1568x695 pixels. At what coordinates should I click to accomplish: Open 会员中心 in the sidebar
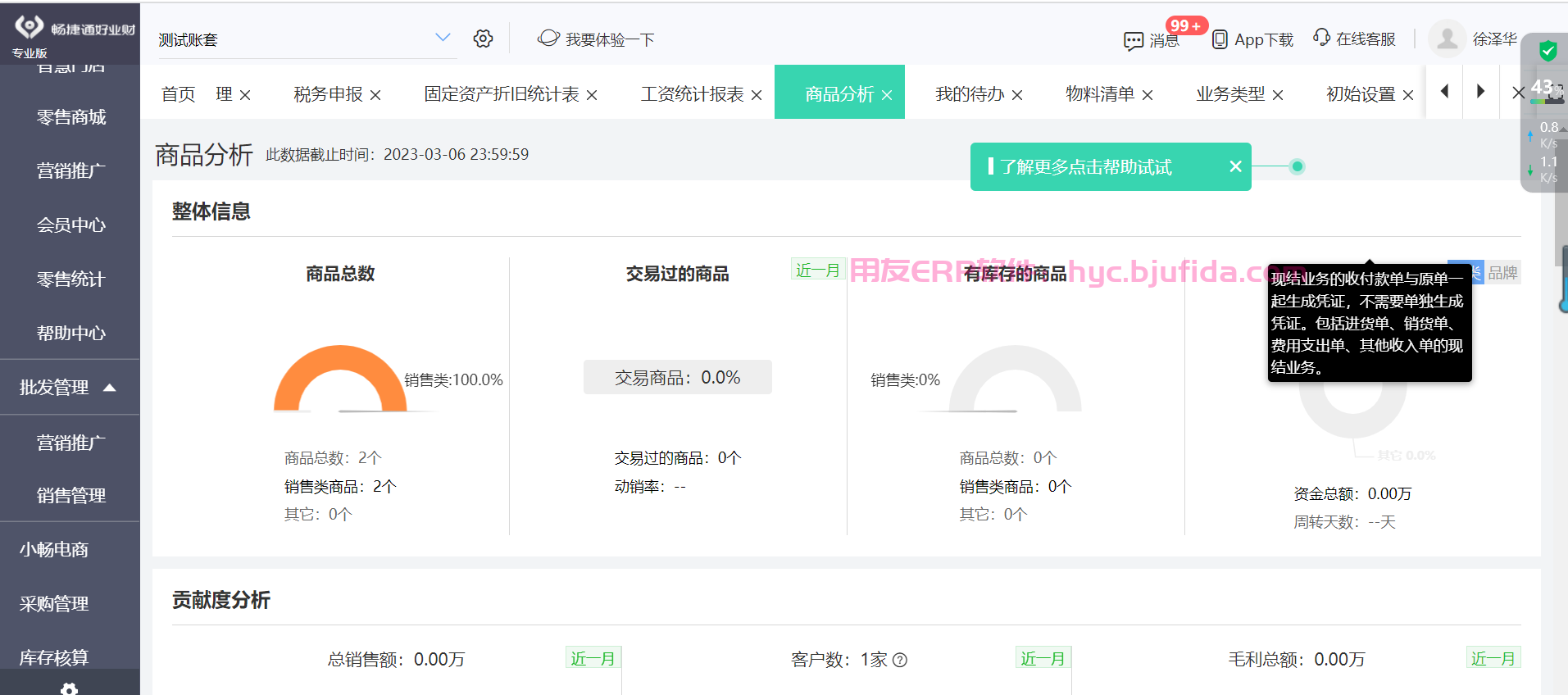pos(70,225)
